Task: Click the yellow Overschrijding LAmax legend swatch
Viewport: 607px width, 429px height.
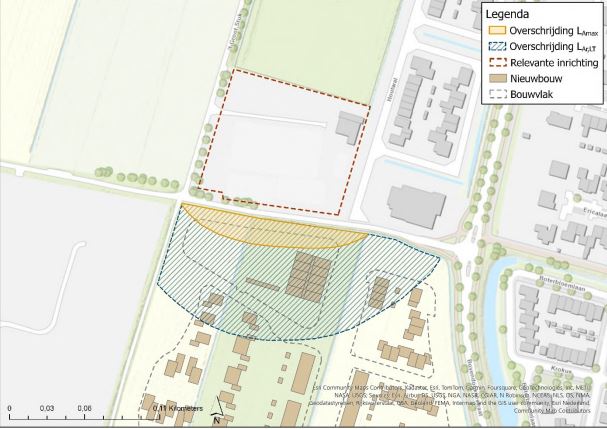Action: (497, 30)
